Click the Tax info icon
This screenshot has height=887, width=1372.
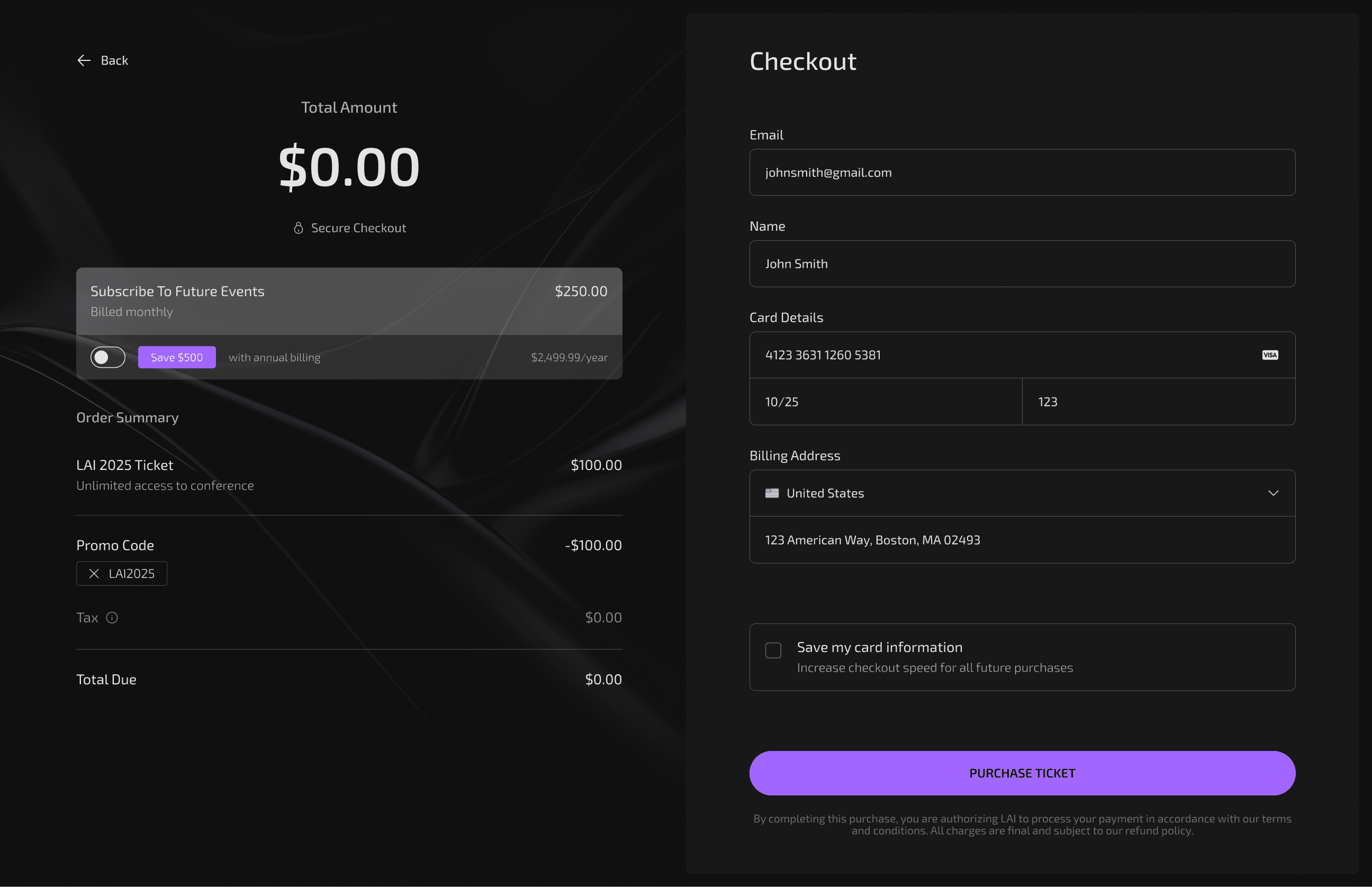point(112,618)
